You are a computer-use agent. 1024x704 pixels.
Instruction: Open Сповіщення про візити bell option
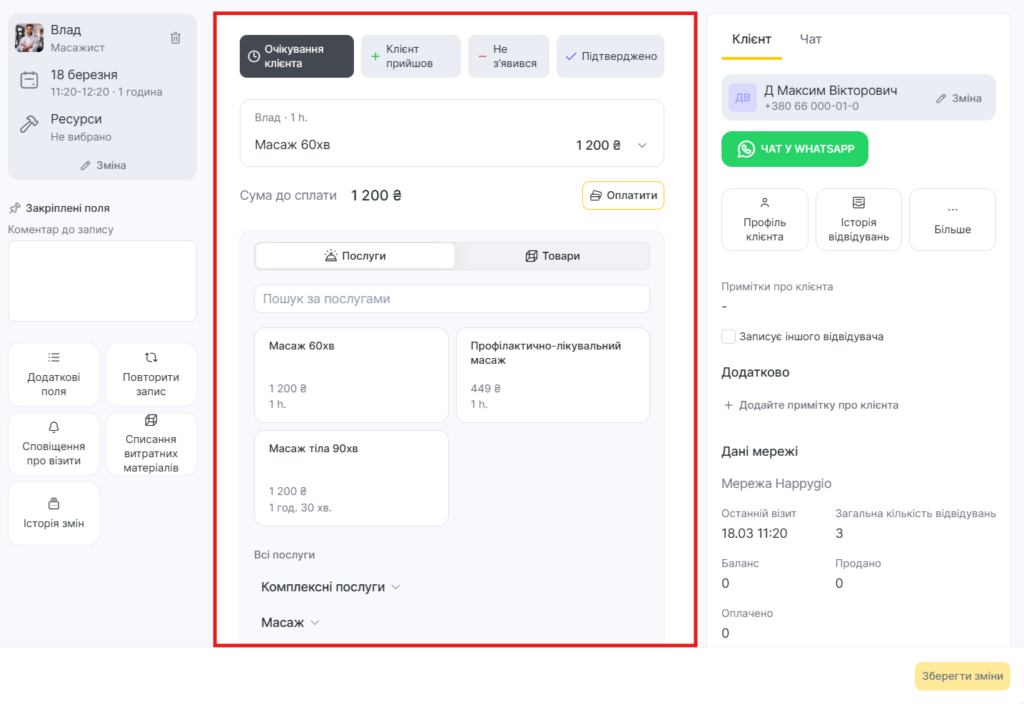click(54, 444)
